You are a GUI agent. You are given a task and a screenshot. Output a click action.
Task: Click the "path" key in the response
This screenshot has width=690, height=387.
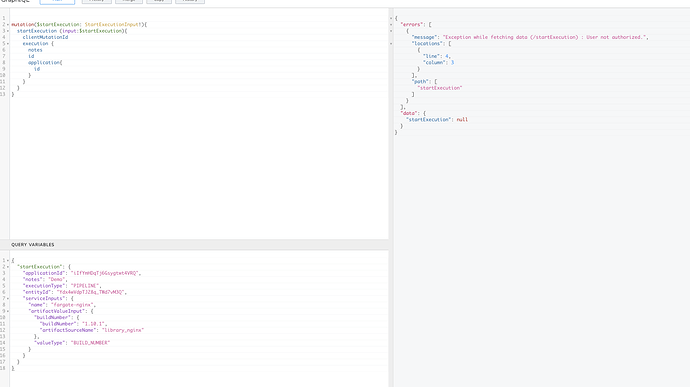(420, 81)
